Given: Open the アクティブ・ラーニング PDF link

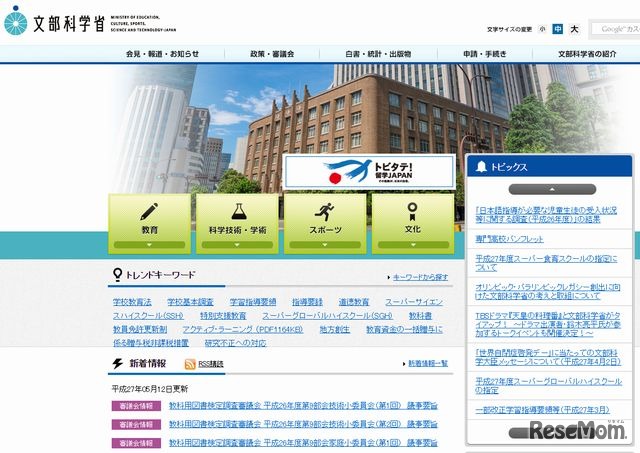Looking at the screenshot, I should (x=243, y=329).
